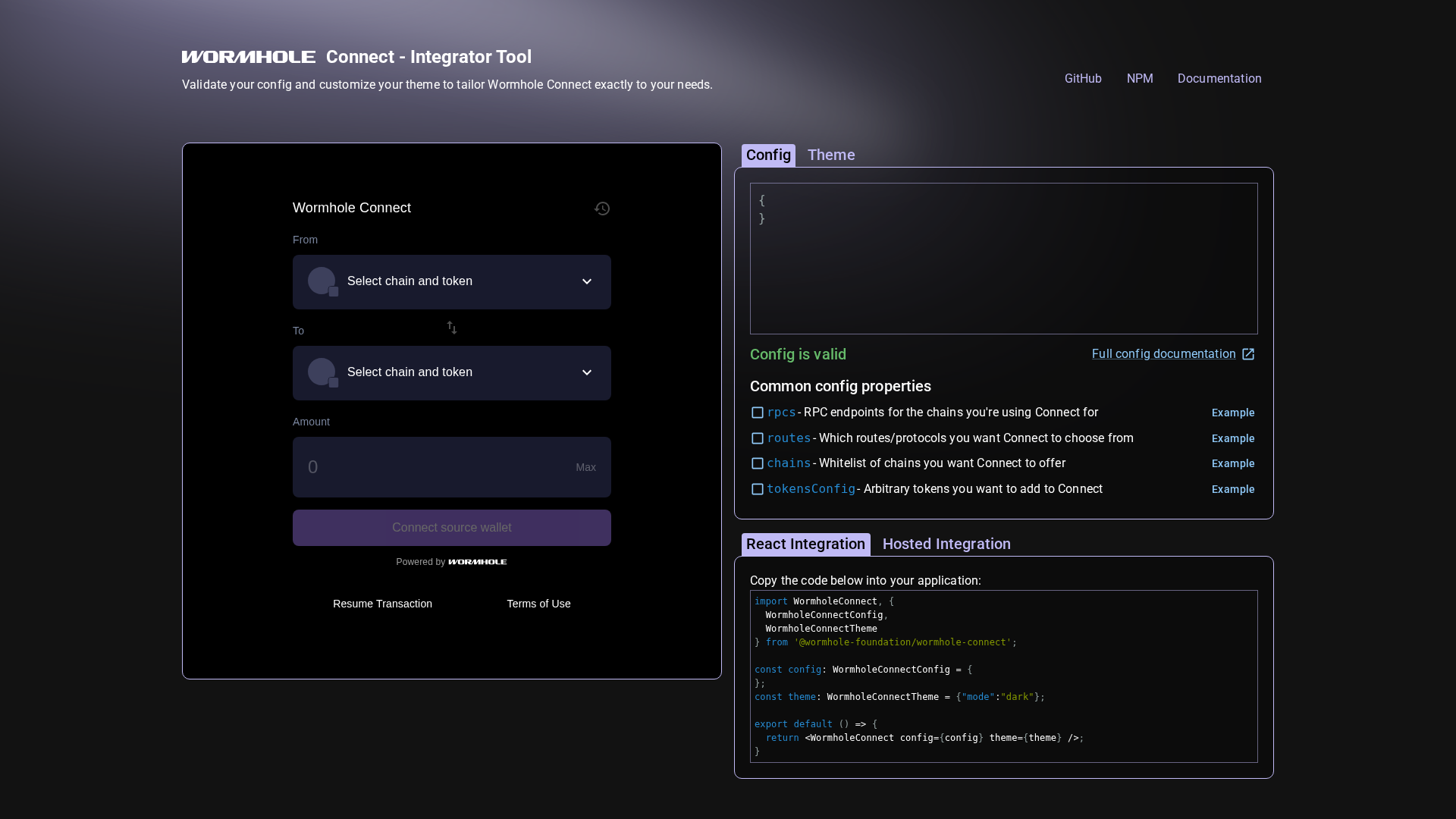This screenshot has width=1456, height=819.
Task: Expand the To chain and token selector
Action: coord(452,373)
